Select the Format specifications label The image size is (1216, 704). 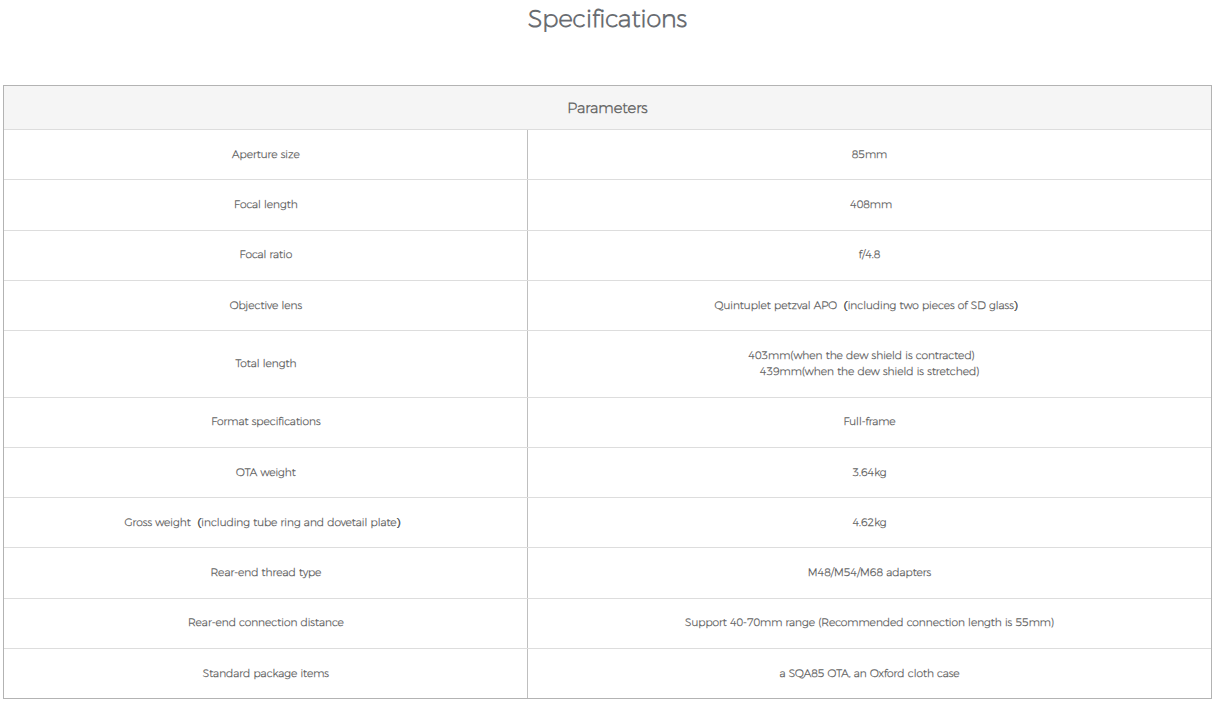pyautogui.click(x=266, y=422)
